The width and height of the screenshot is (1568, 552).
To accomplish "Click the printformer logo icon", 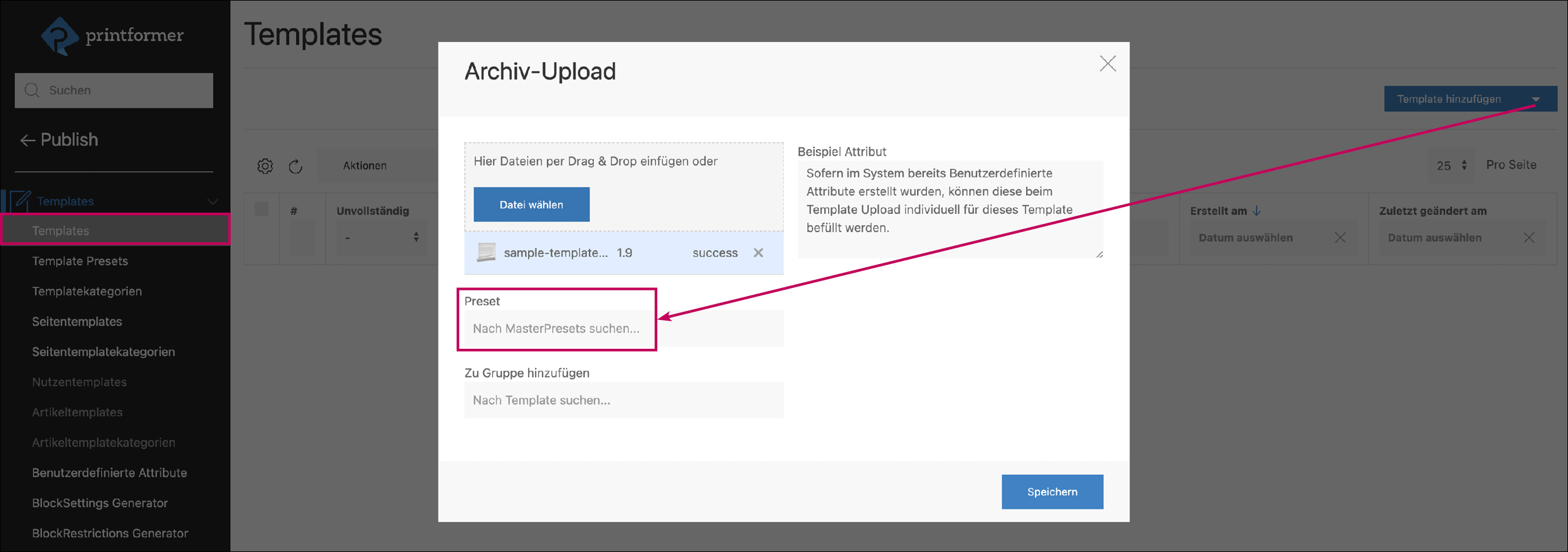I will [60, 36].
